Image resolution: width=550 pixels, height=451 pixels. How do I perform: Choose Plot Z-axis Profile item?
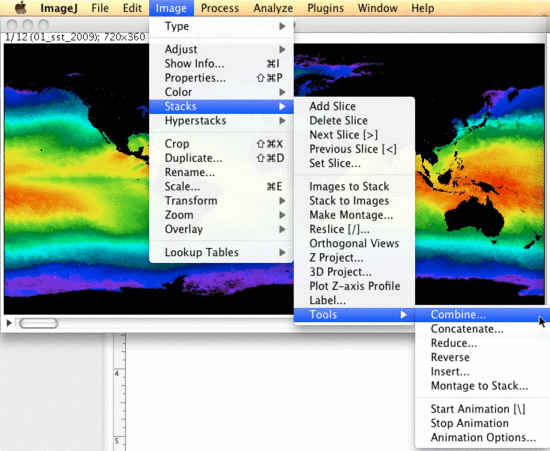point(354,286)
